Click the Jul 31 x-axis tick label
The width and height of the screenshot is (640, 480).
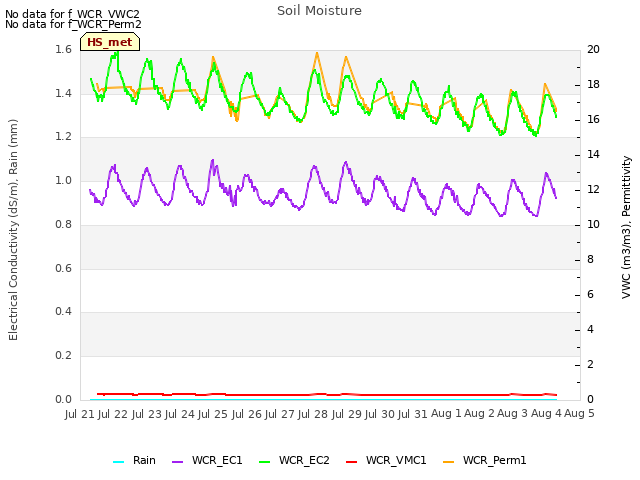coord(413,414)
